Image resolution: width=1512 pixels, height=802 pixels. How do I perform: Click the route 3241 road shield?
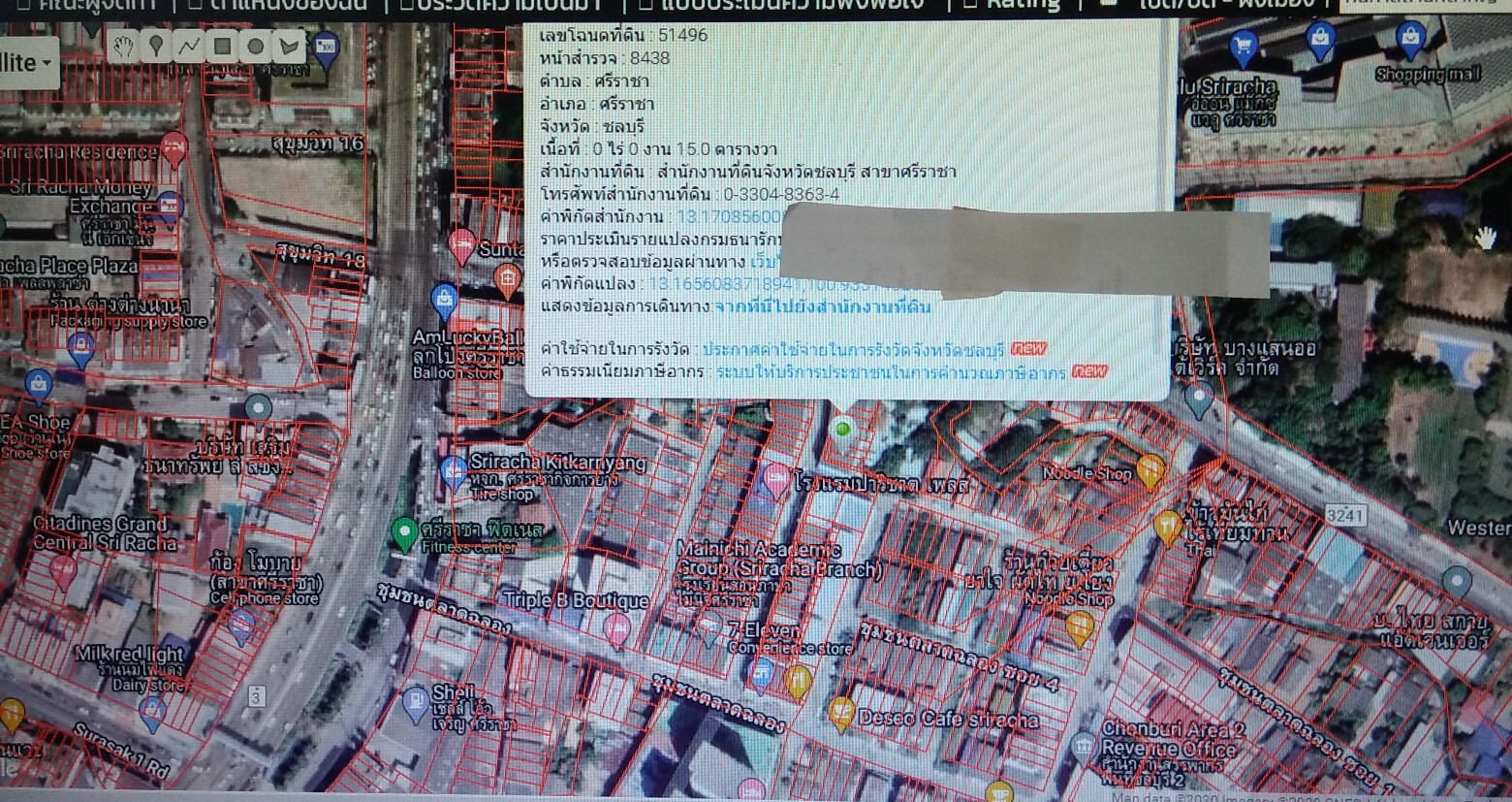point(1345,515)
